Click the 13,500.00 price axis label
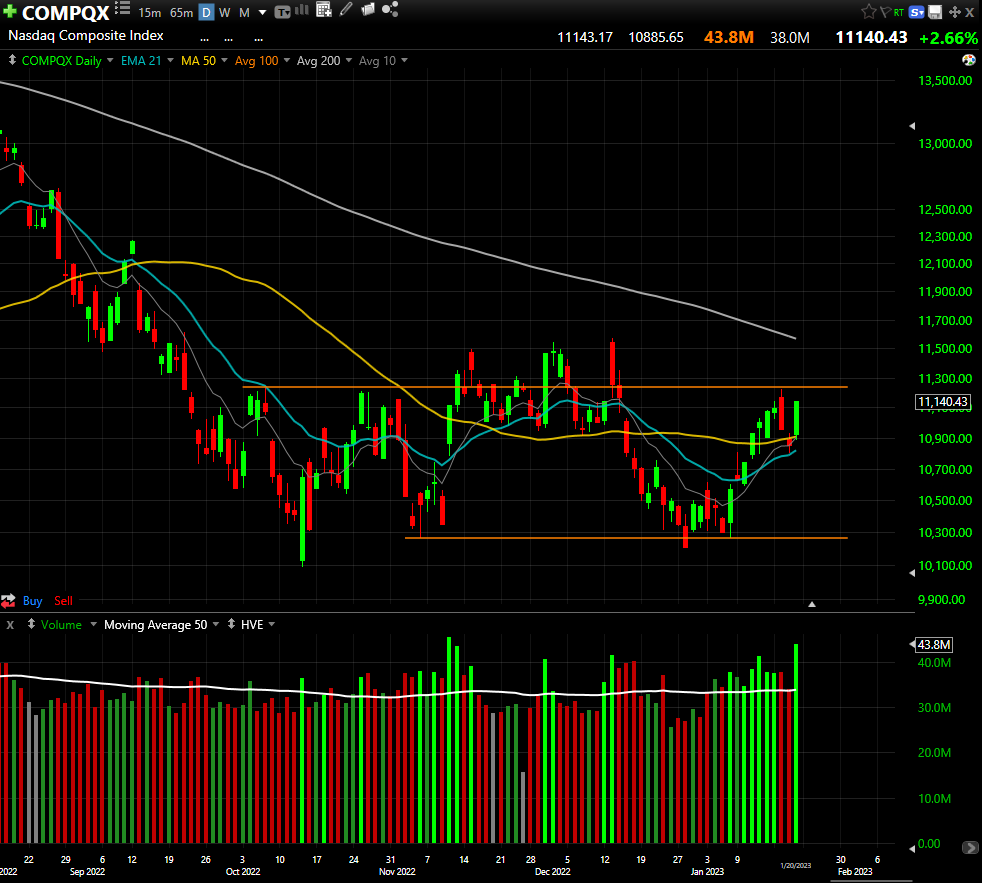Image resolution: width=982 pixels, height=883 pixels. [945, 80]
